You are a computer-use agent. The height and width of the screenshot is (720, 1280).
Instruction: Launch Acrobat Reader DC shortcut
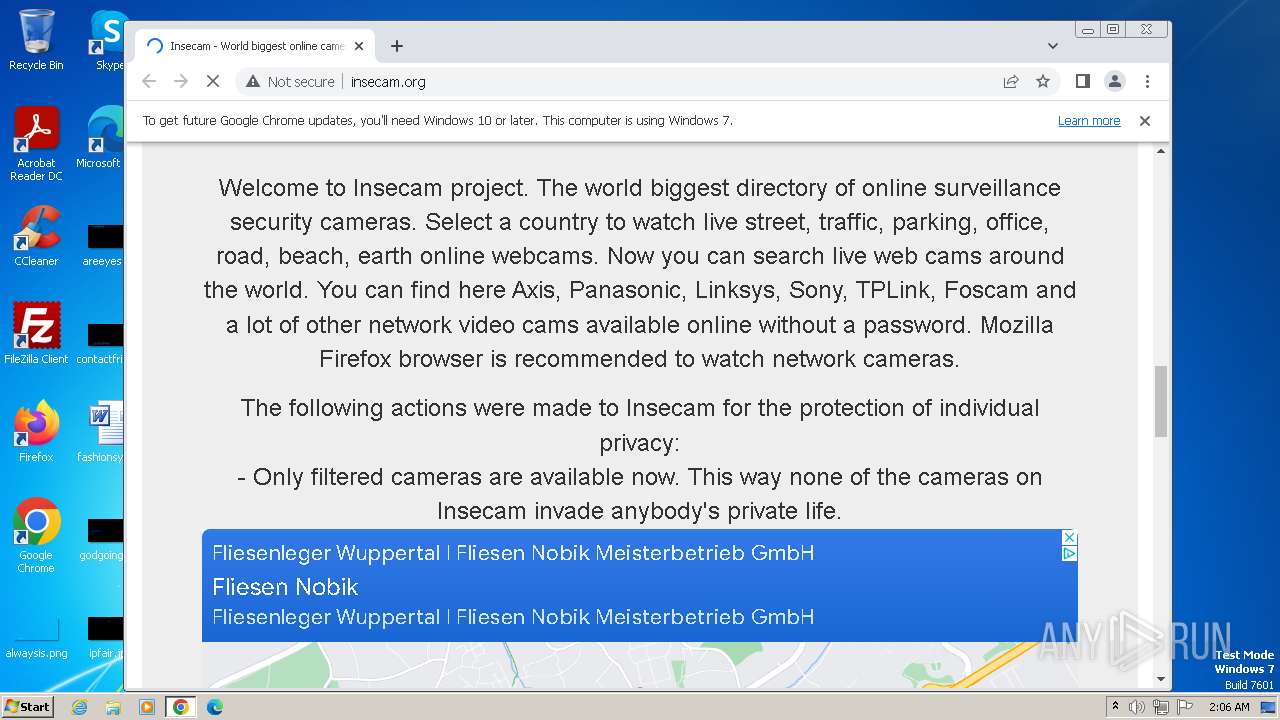(36, 144)
